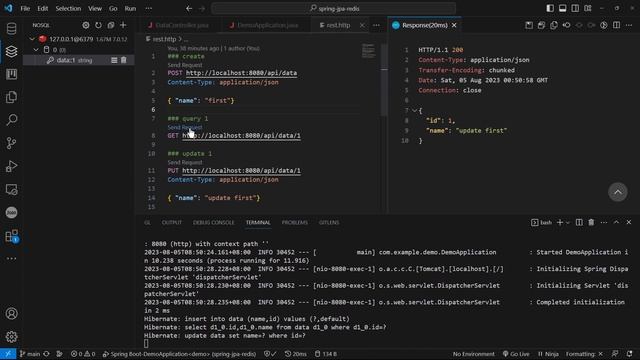Click the spring-jpa-redis command center search
The width and height of the screenshot is (640, 360).
333,8
